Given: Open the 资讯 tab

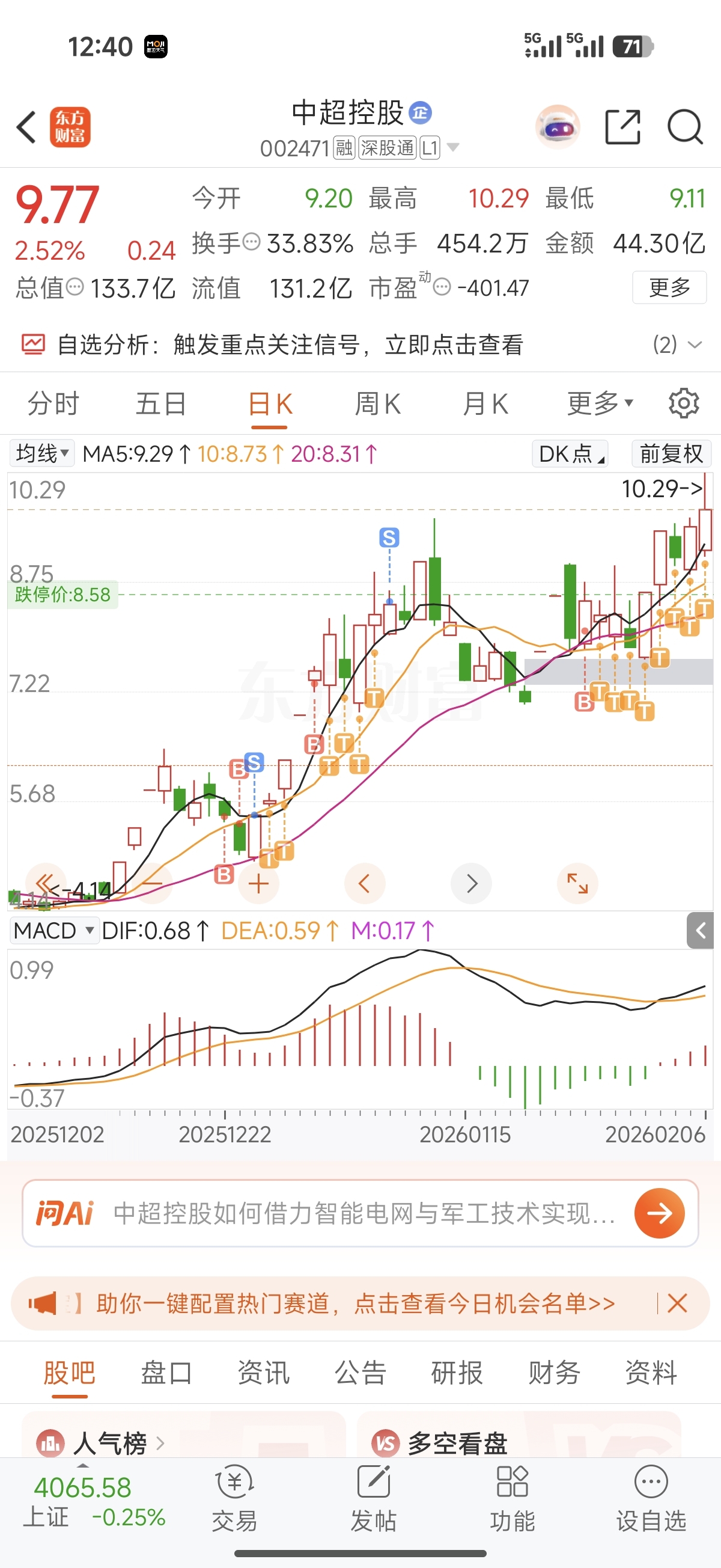Looking at the screenshot, I should [263, 1373].
